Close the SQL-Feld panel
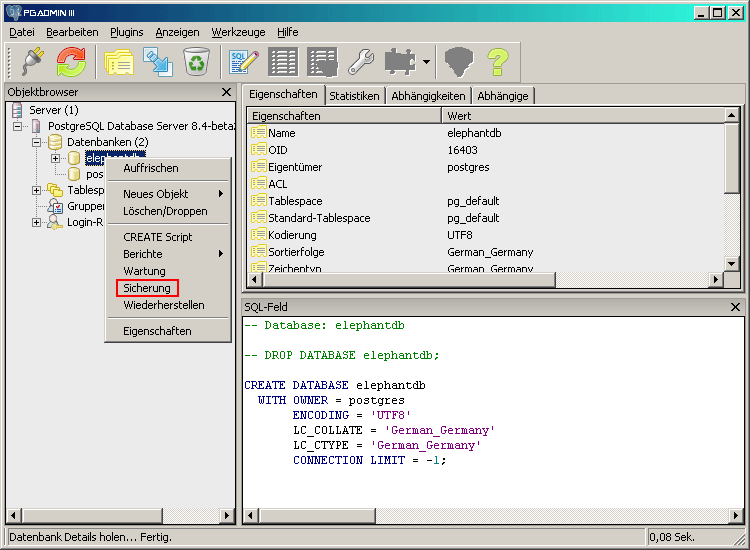 736,307
